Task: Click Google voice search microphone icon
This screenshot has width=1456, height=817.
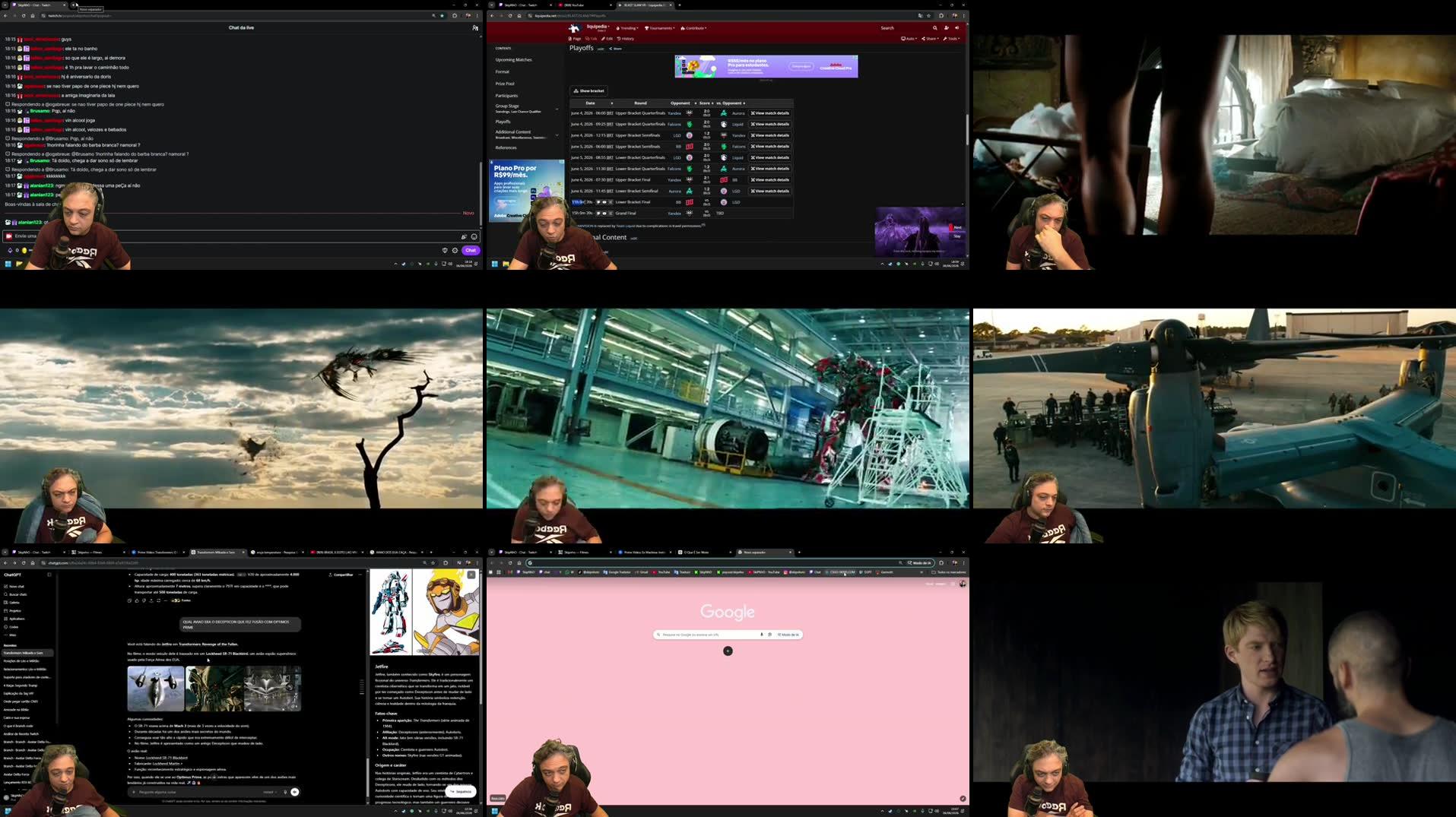Action: 762,635
